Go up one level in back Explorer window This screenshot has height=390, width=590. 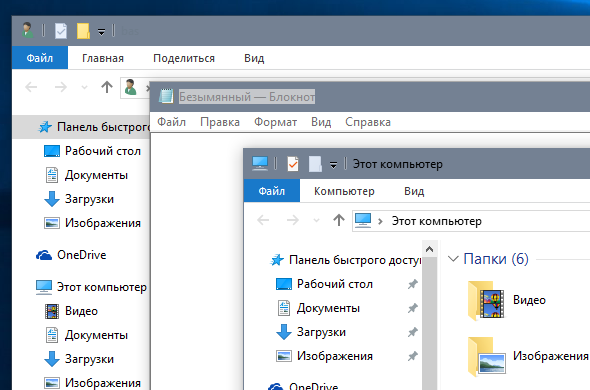(107, 87)
